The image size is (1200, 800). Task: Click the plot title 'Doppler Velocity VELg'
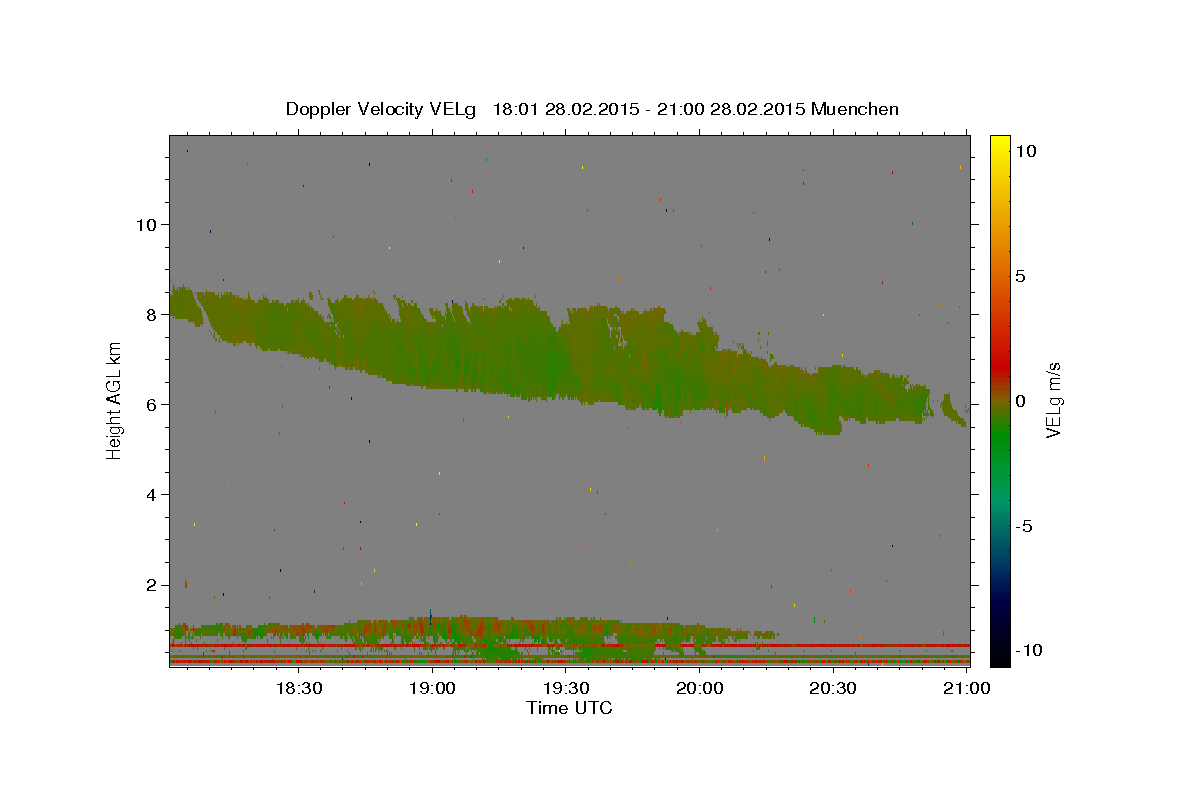click(x=380, y=109)
